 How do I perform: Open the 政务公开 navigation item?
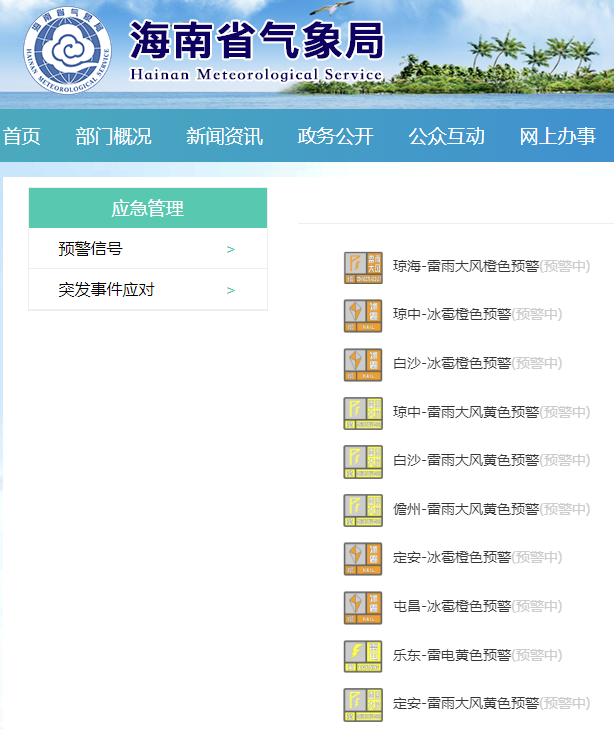click(336, 136)
